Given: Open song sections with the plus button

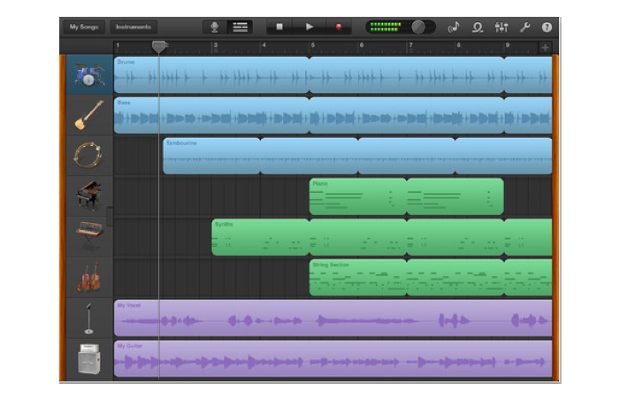Looking at the screenshot, I should click(545, 47).
